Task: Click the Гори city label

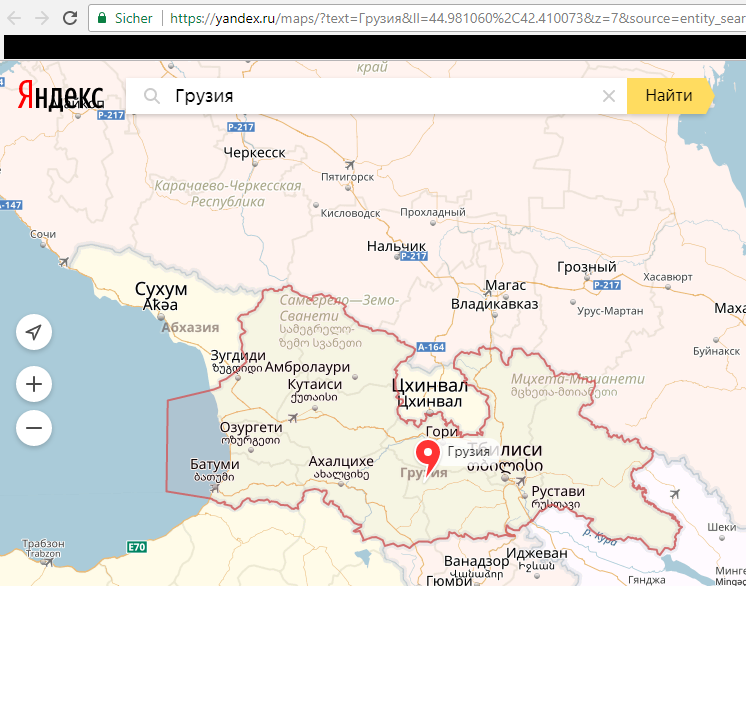Action: [442, 432]
